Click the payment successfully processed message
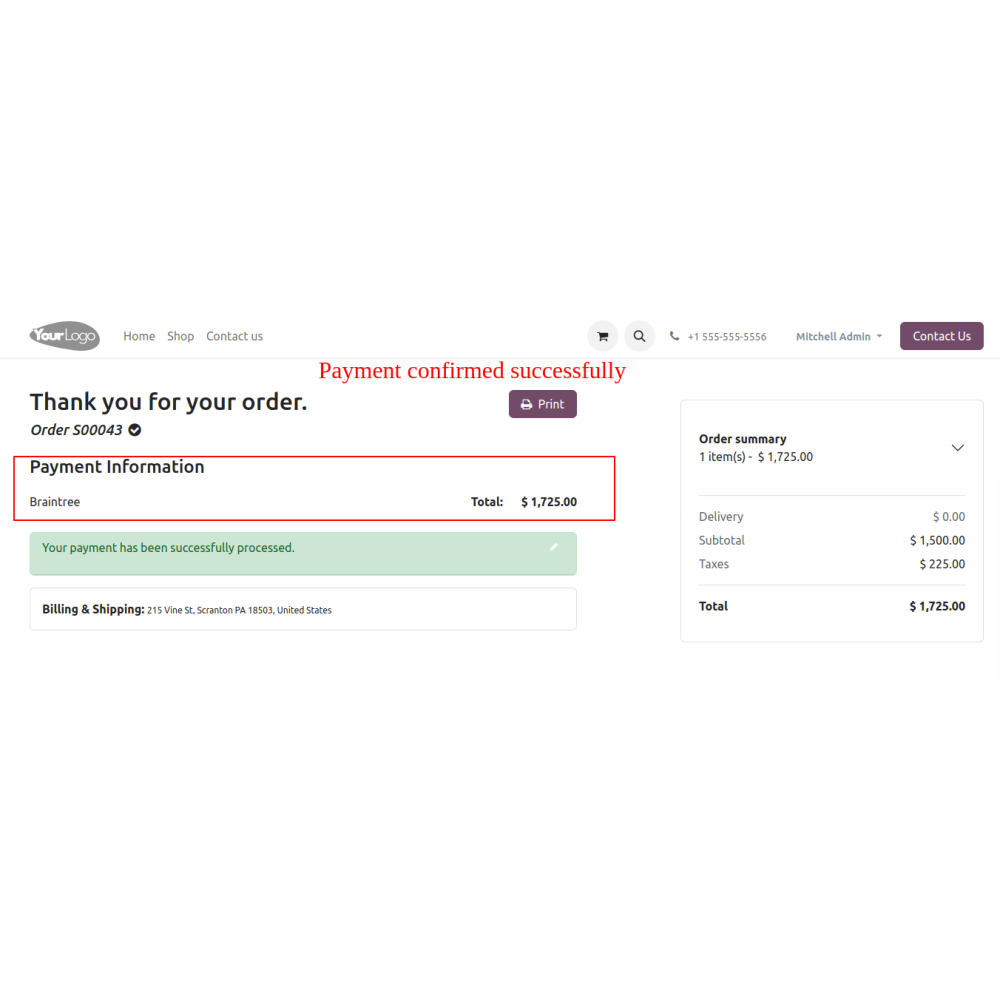 click(x=168, y=548)
